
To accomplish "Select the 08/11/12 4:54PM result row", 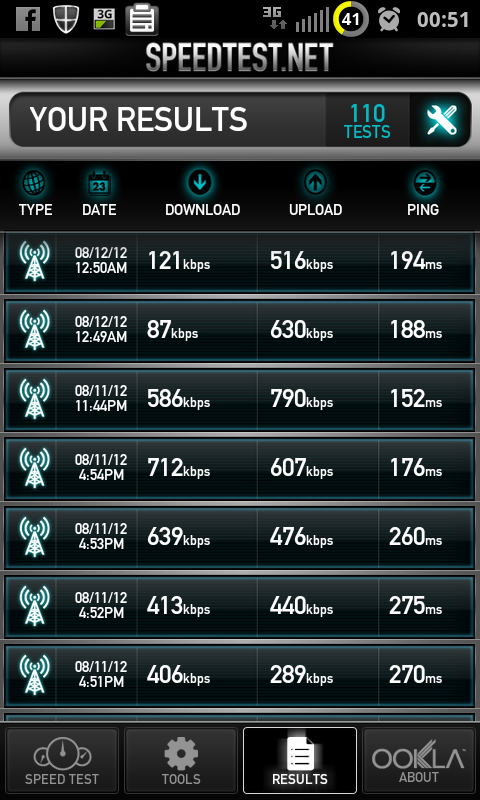I will [x=240, y=468].
